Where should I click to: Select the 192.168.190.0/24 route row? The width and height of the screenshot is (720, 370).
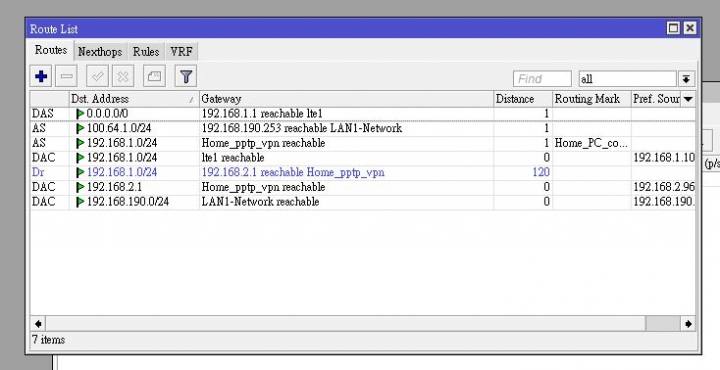[x=363, y=202]
